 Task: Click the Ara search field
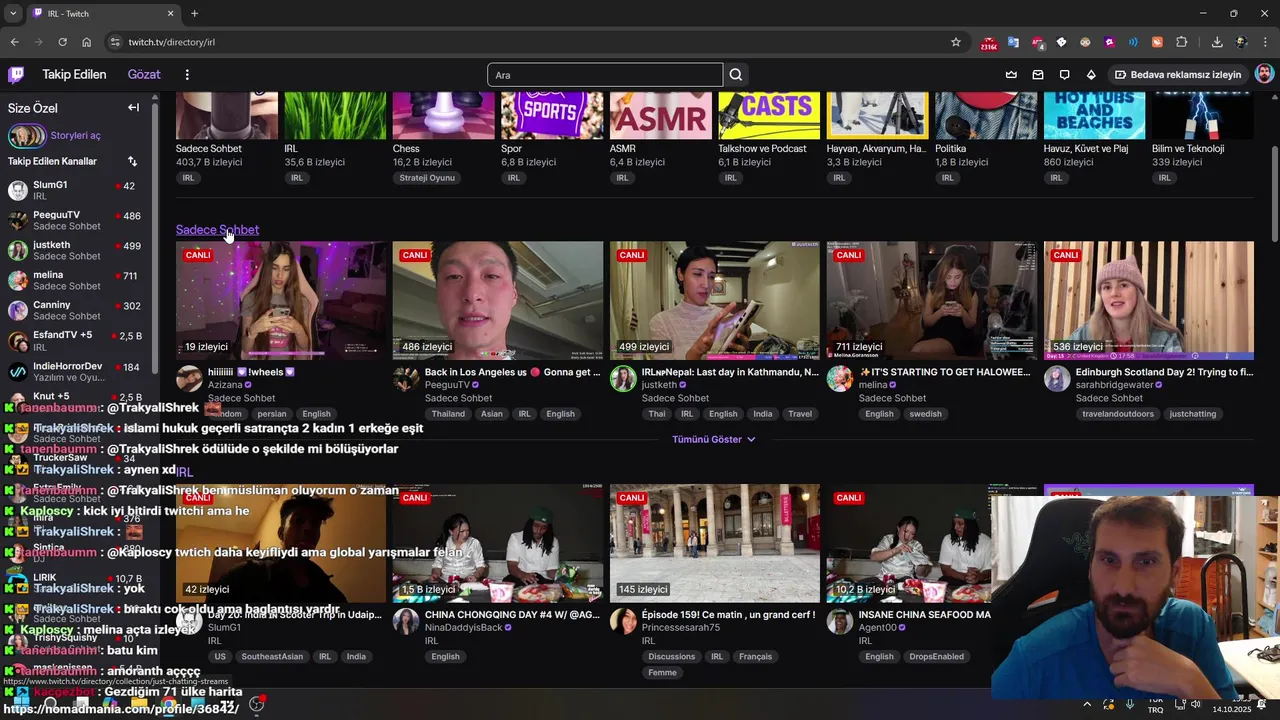tap(605, 75)
